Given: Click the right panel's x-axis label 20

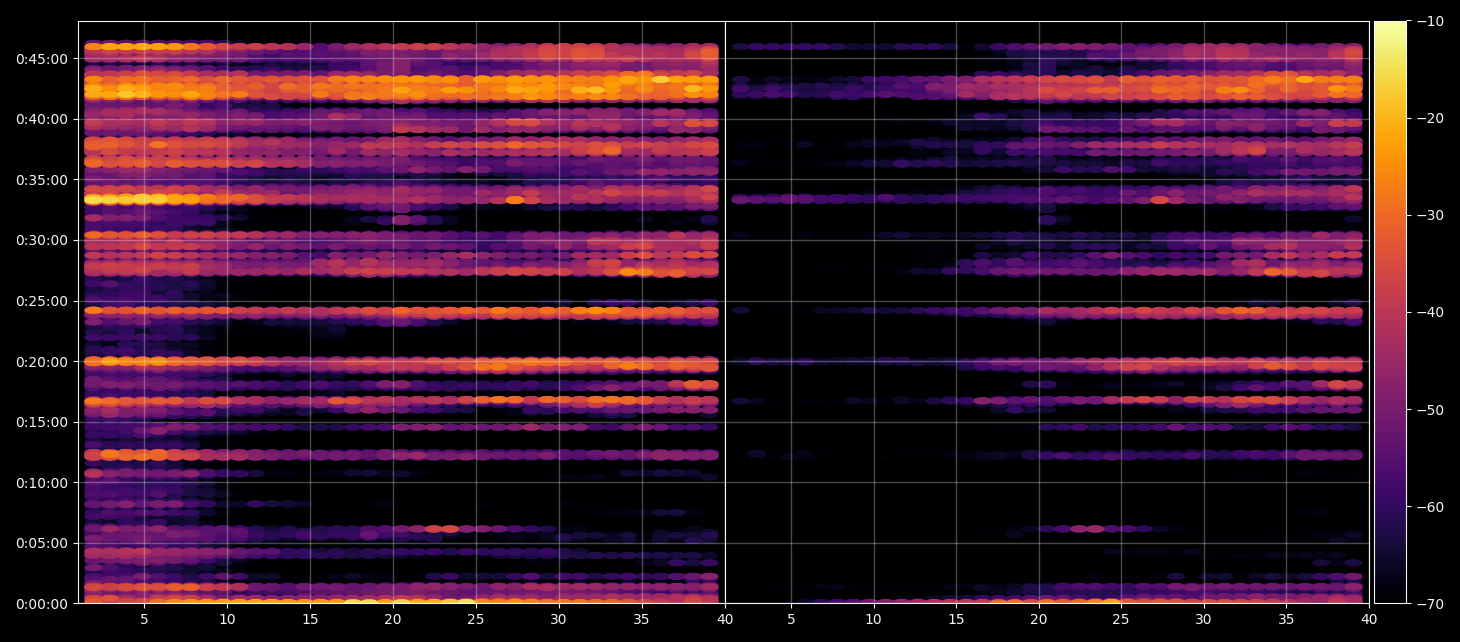Looking at the screenshot, I should point(1039,620).
